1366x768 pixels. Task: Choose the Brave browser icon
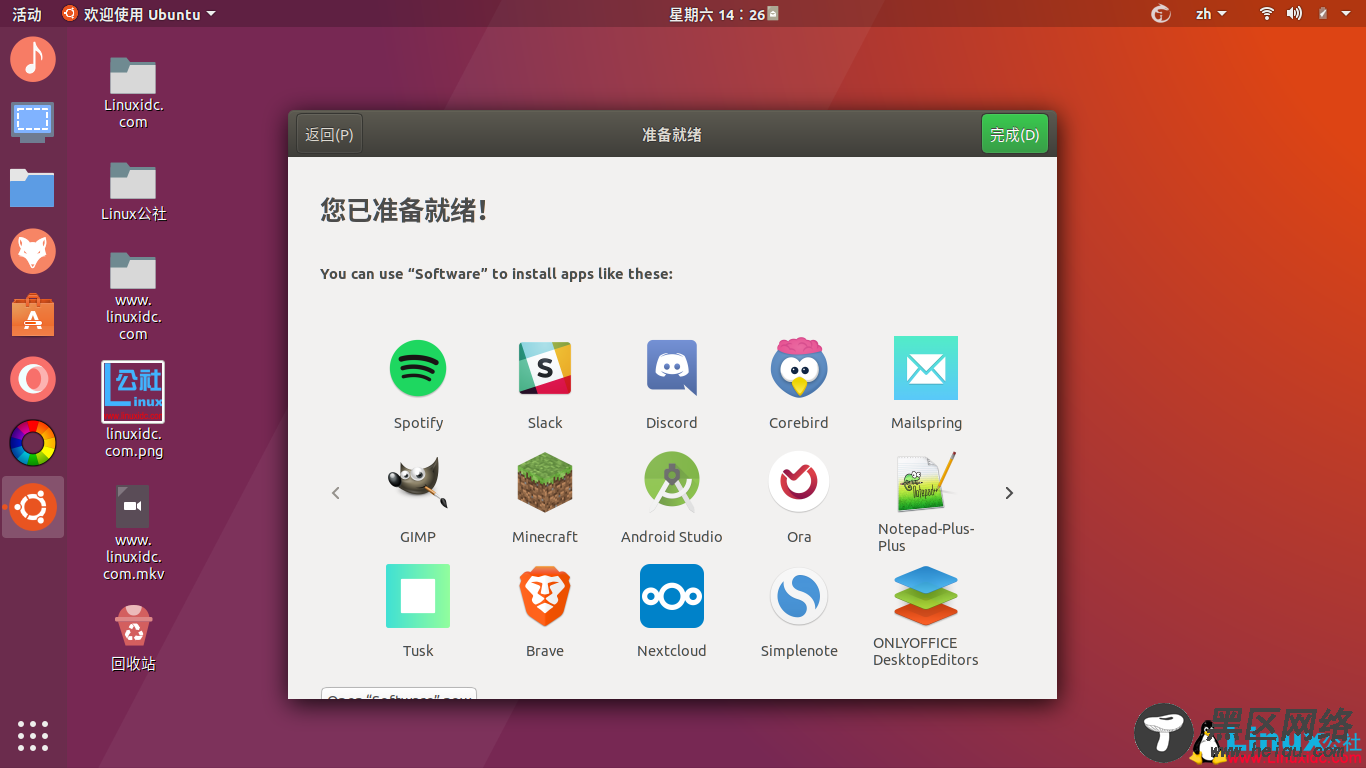click(545, 596)
